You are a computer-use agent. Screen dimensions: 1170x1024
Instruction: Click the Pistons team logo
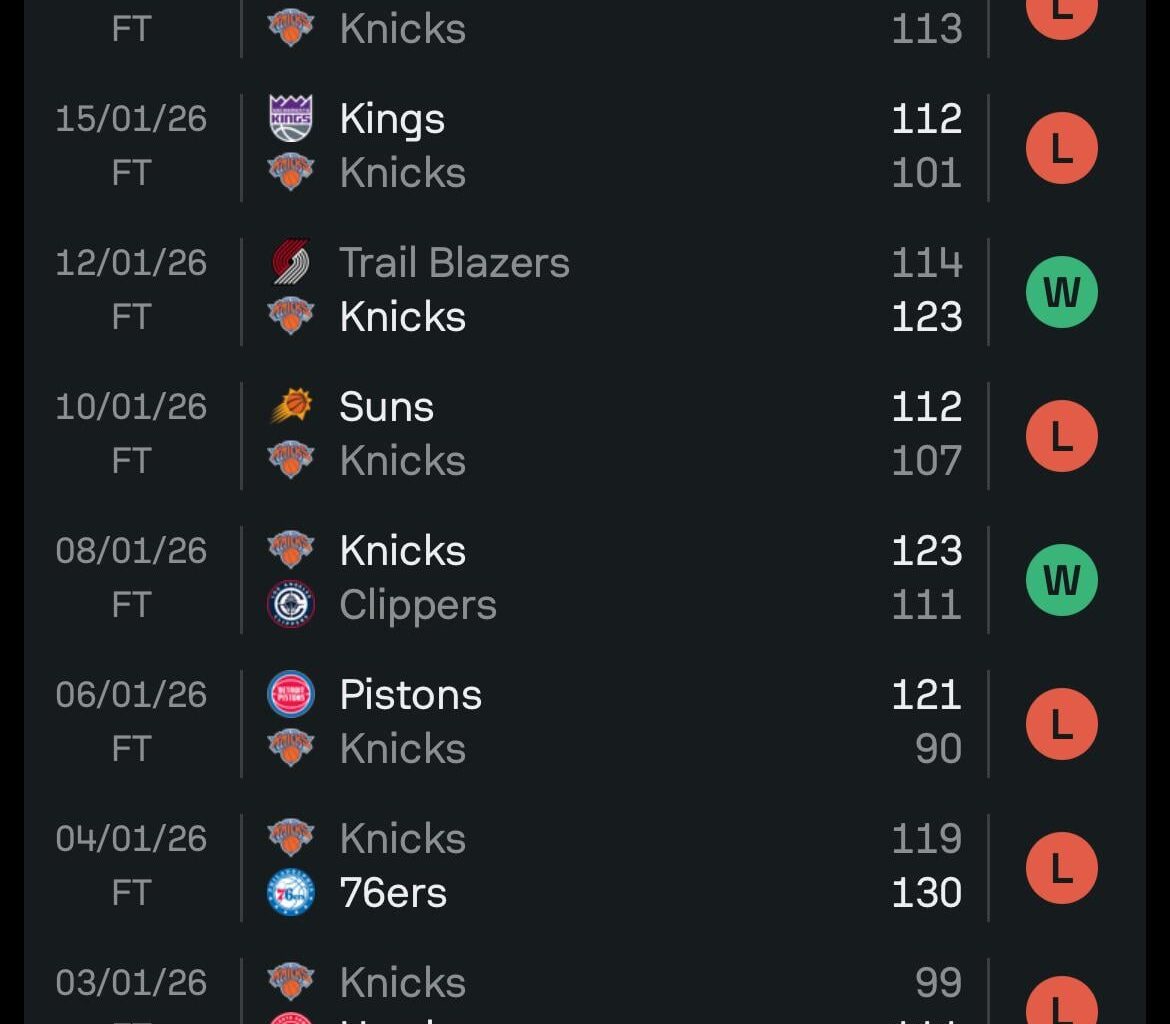(291, 695)
